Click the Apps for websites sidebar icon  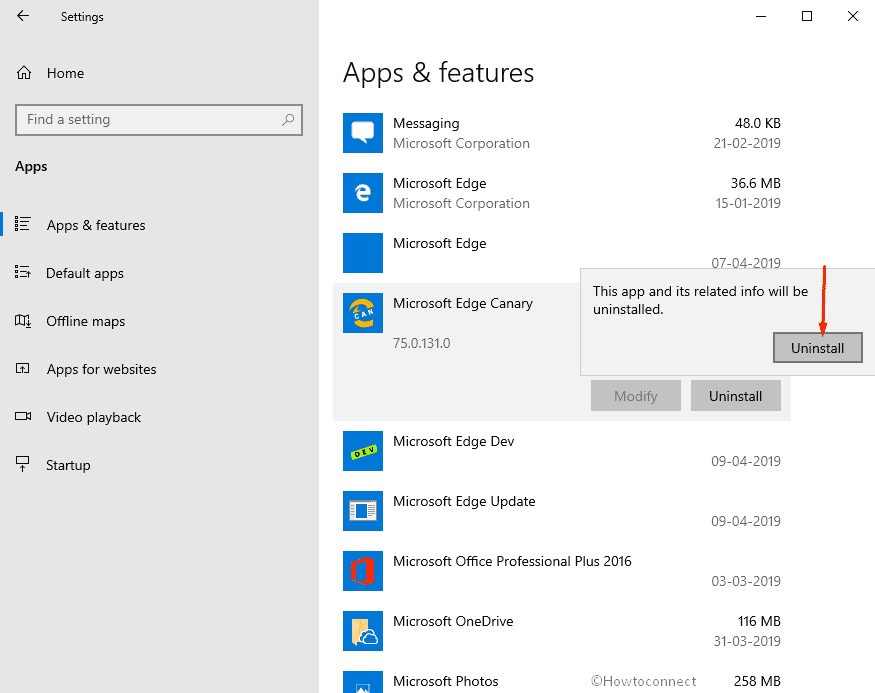coord(22,368)
